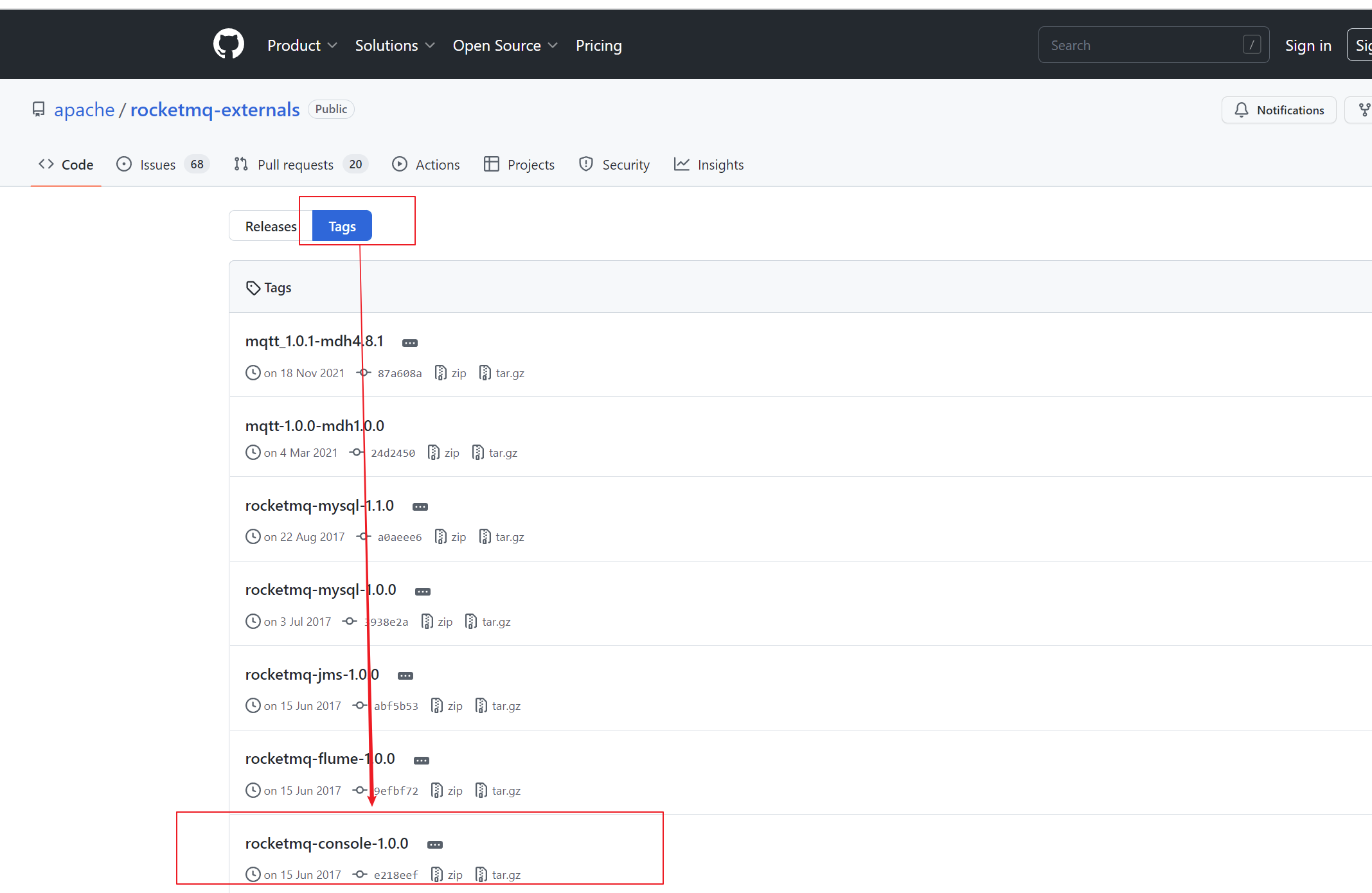Download zip for rocketmq-mysql-1.1.0
Viewport: 1372px width, 893px height.
(x=450, y=537)
